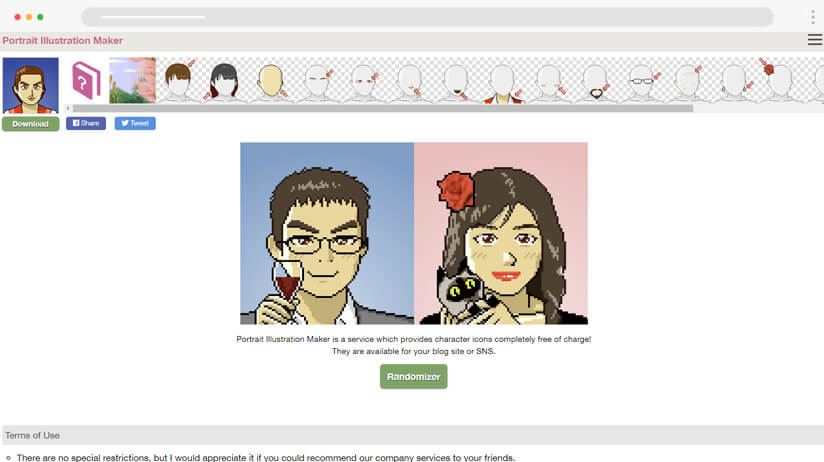
Task: Select the clothing category icon
Action: pos(502,82)
